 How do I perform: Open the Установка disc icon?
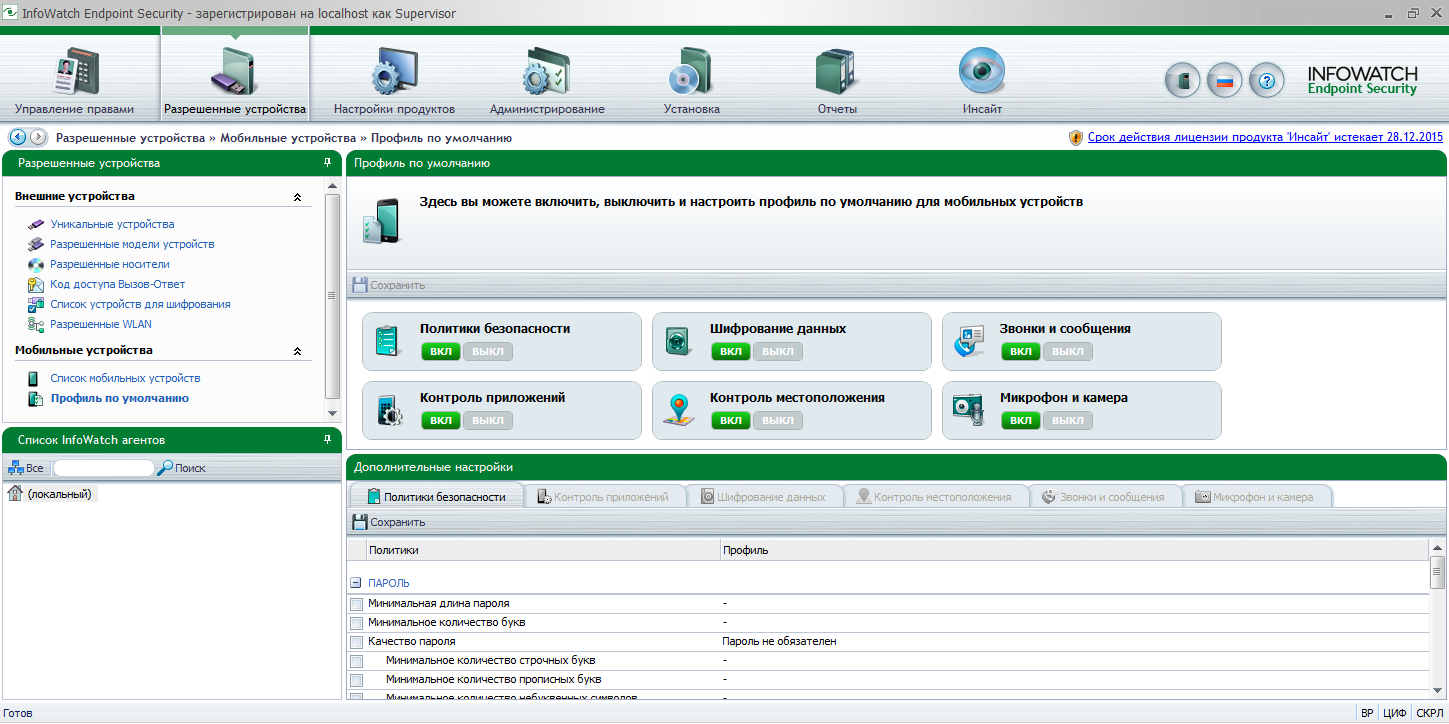(691, 73)
